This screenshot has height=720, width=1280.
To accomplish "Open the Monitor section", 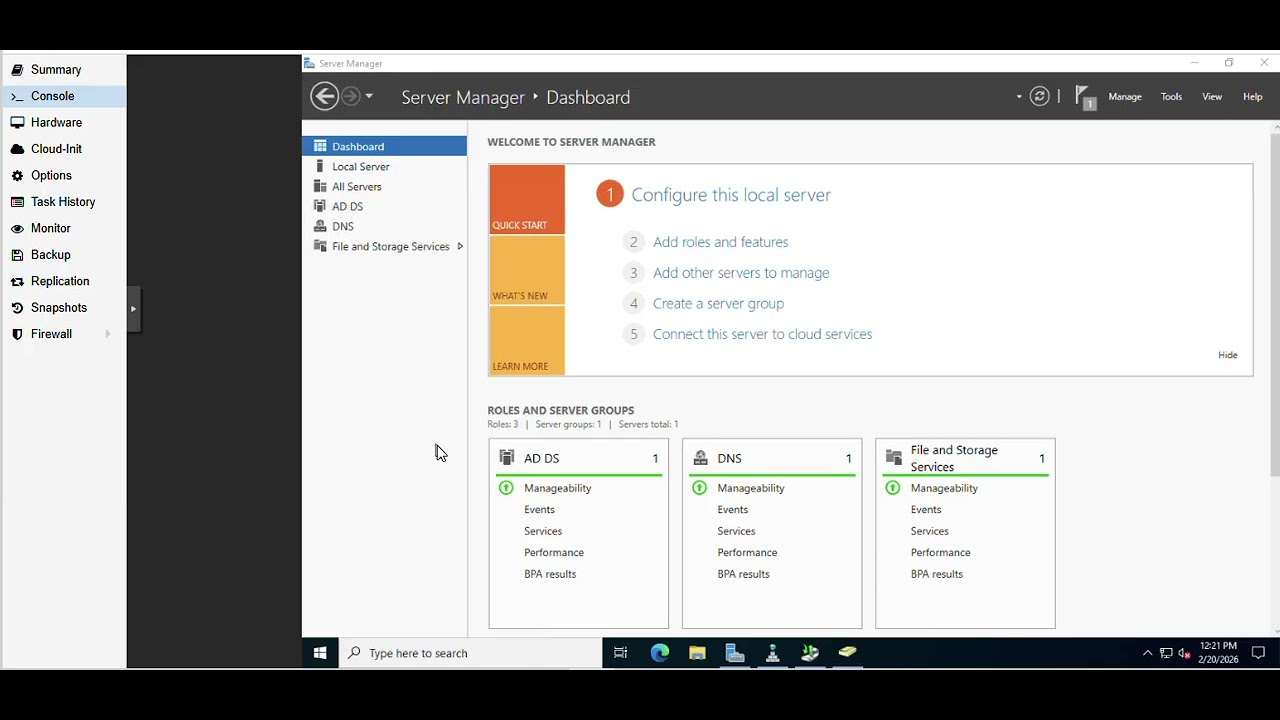I will coord(64,229).
